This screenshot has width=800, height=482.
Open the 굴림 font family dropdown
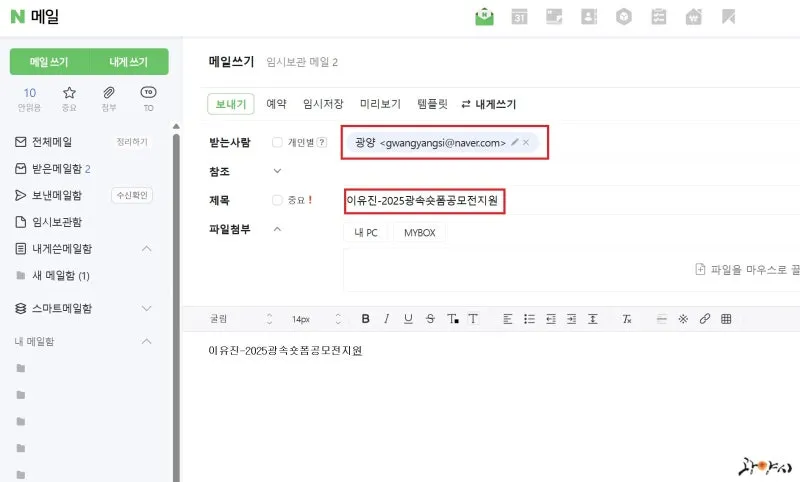pos(240,319)
